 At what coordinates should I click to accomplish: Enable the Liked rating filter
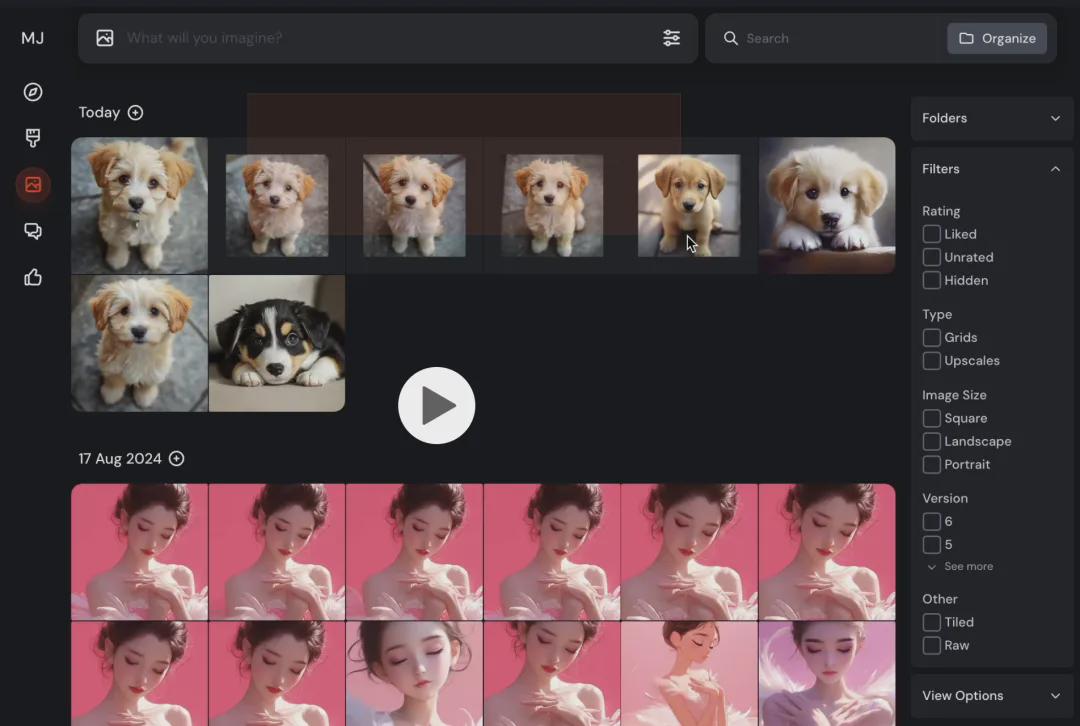point(931,234)
